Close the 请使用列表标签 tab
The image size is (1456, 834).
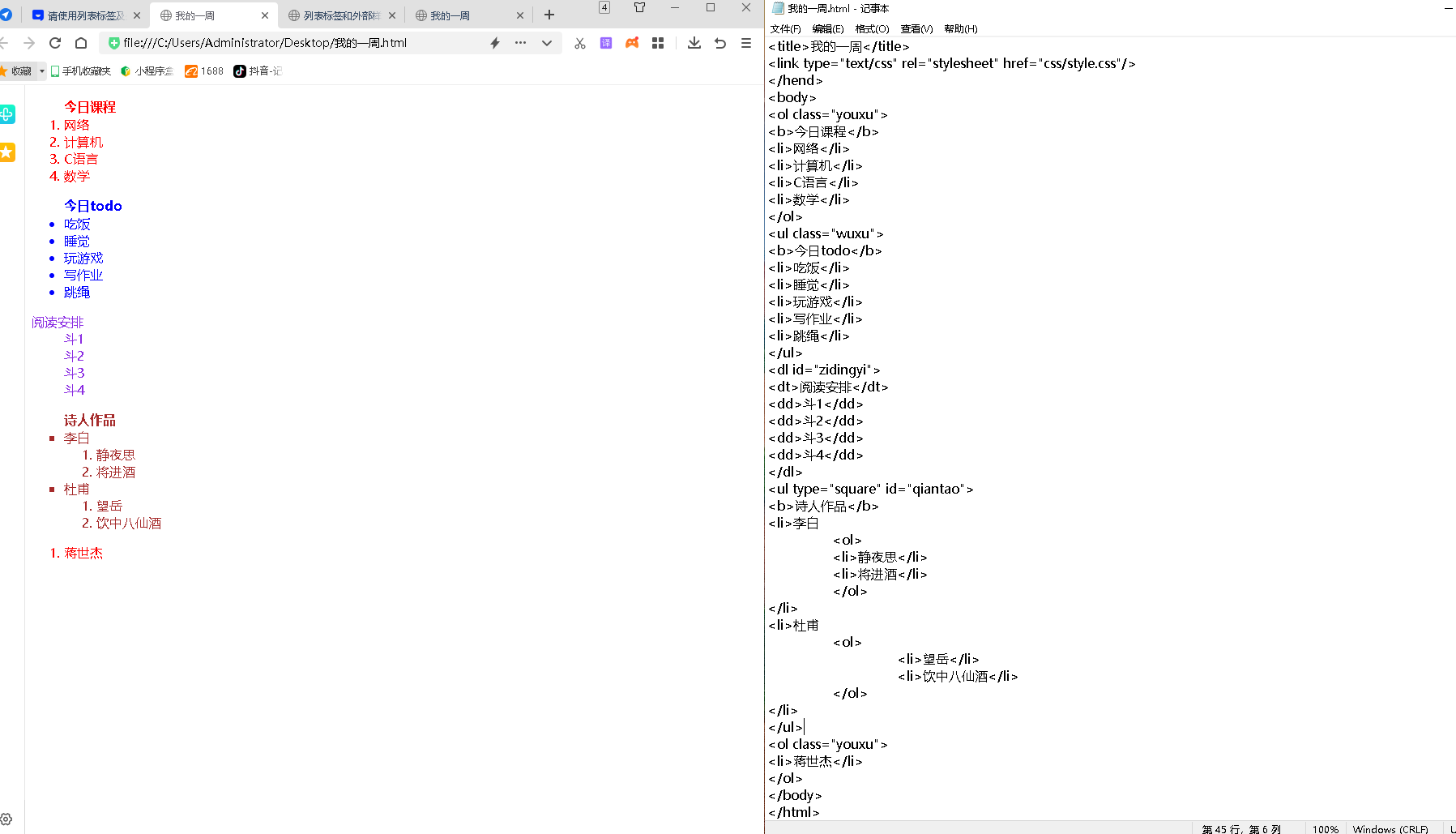[x=137, y=15]
